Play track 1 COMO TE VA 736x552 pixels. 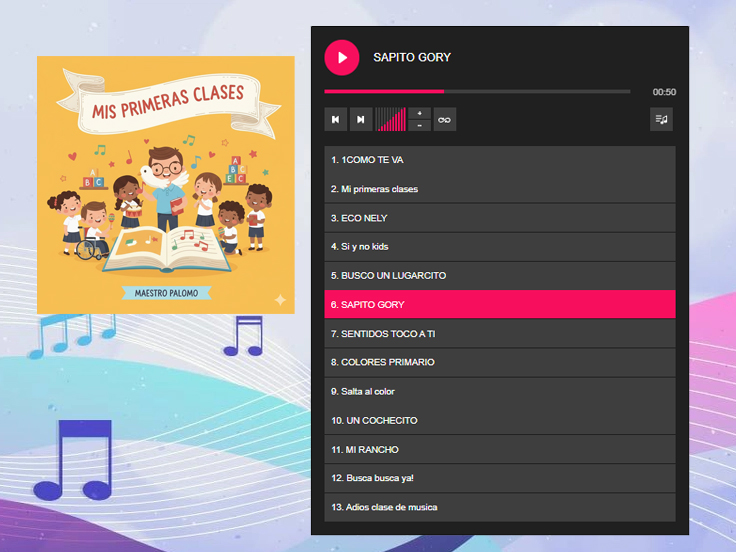pos(500,160)
